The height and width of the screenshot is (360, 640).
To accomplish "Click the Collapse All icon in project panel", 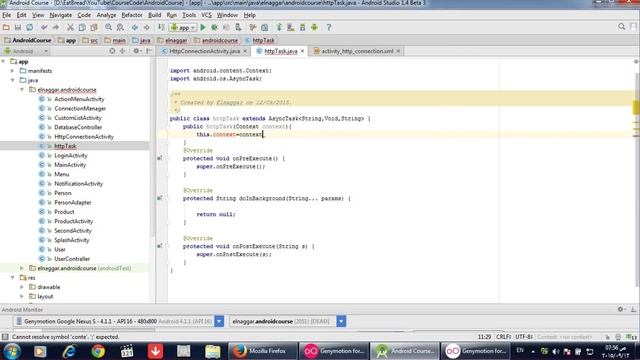I will 122,51.
